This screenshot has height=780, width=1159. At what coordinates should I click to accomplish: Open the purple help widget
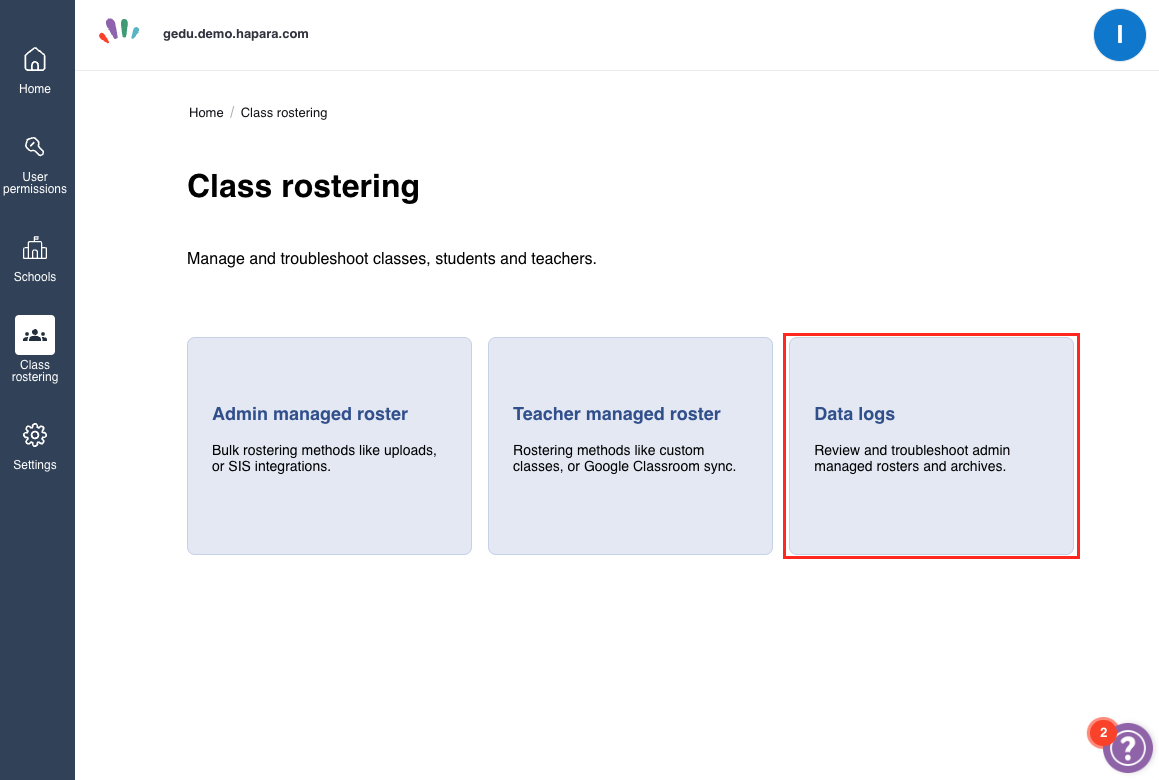point(1129,747)
